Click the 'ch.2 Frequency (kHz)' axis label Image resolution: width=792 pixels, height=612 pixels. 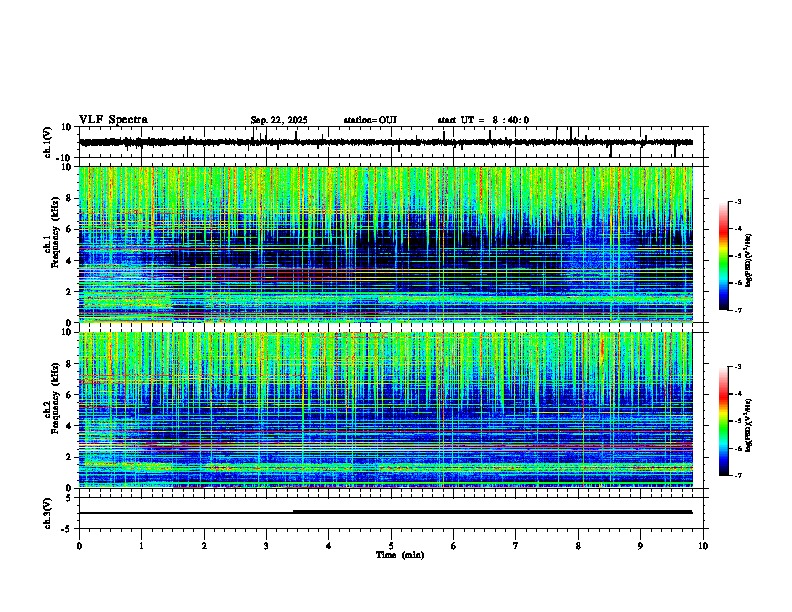tap(51, 397)
